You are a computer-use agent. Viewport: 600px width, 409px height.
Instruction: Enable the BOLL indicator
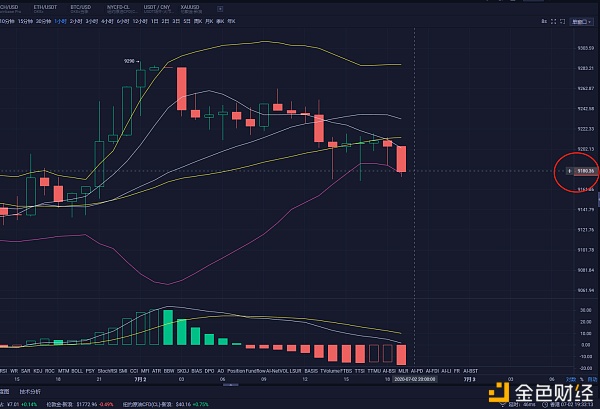[x=77, y=371]
